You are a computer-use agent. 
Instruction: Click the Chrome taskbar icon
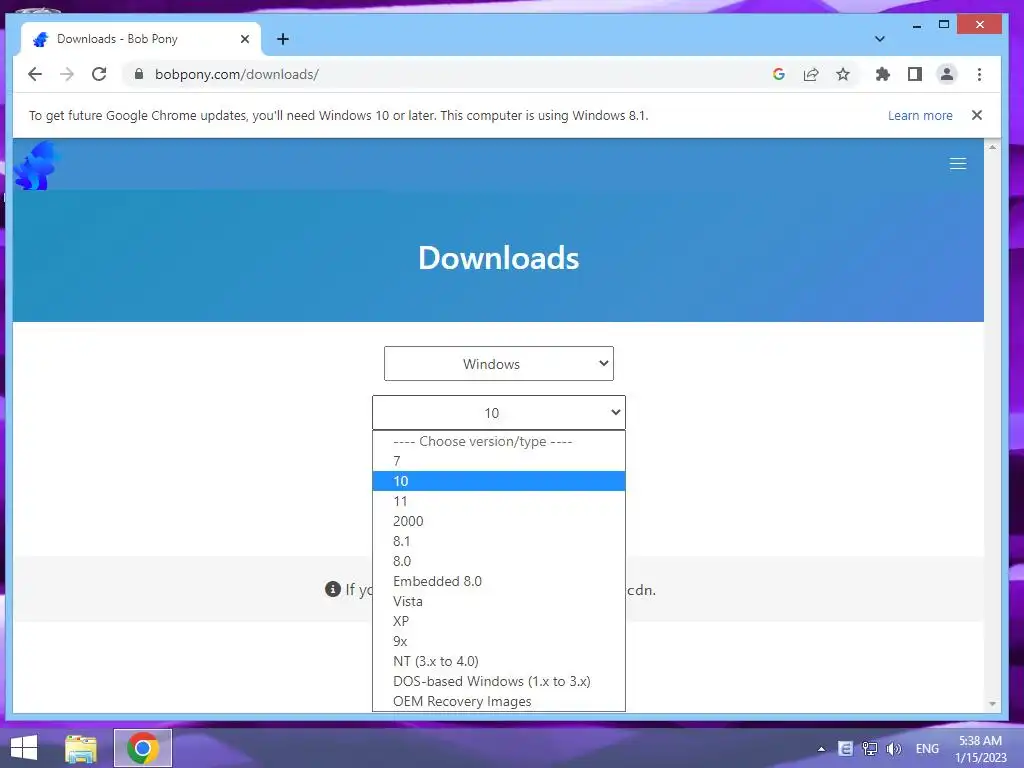(143, 748)
